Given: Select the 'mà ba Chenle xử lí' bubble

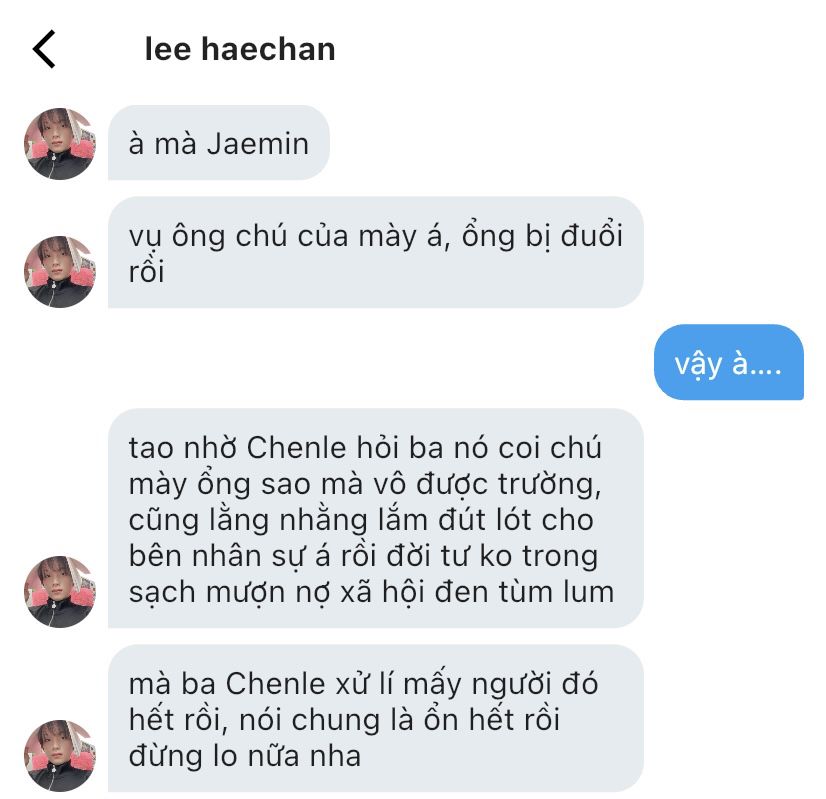Looking at the screenshot, I should tap(376, 718).
